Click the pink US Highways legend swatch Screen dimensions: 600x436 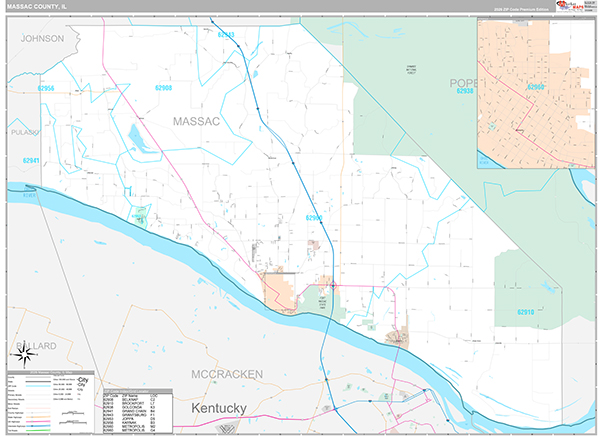pos(38,421)
